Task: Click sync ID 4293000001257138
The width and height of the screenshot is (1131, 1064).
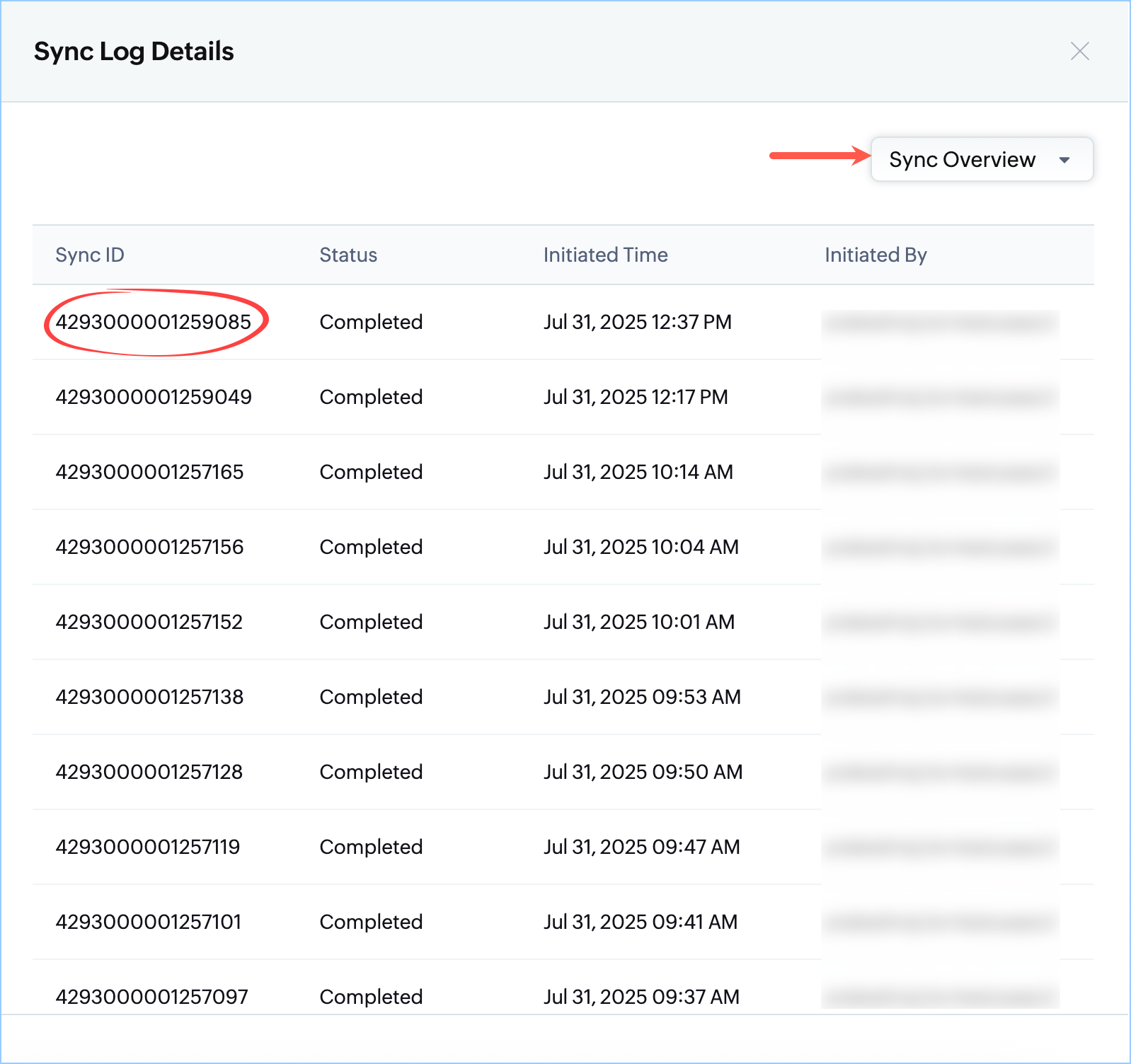Action: pyautogui.click(x=149, y=697)
